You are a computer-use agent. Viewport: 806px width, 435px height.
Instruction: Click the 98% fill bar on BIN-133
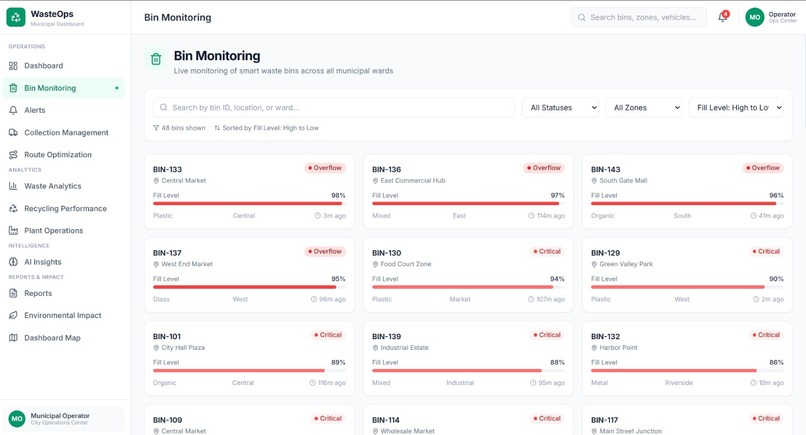tap(249, 204)
